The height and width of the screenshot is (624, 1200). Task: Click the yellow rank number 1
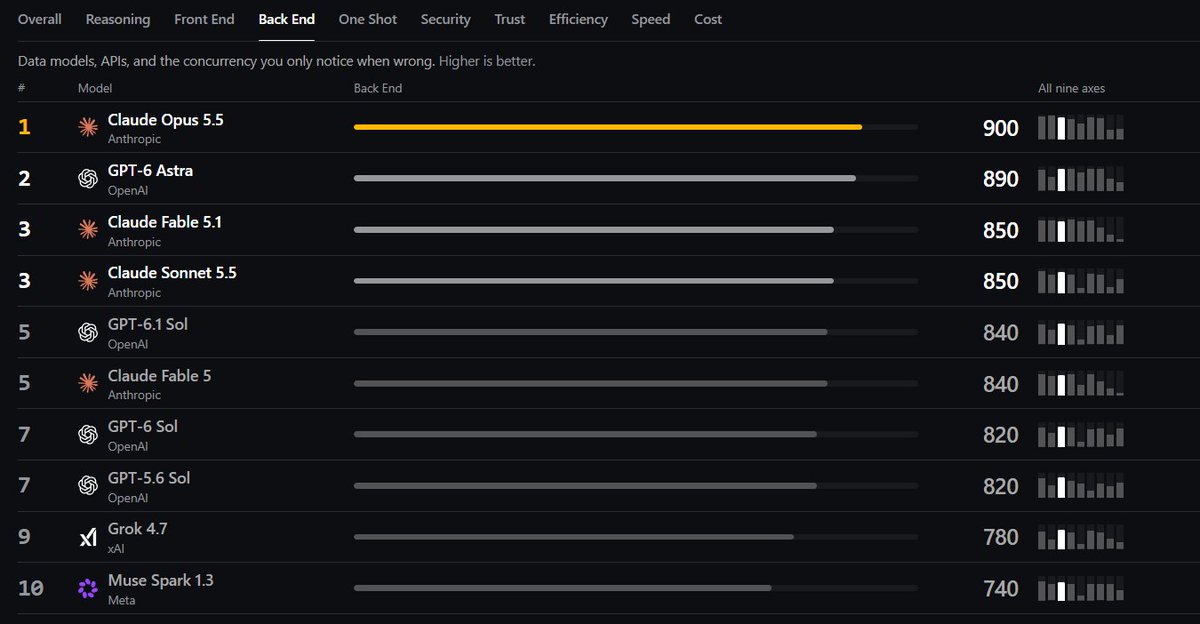tap(24, 128)
